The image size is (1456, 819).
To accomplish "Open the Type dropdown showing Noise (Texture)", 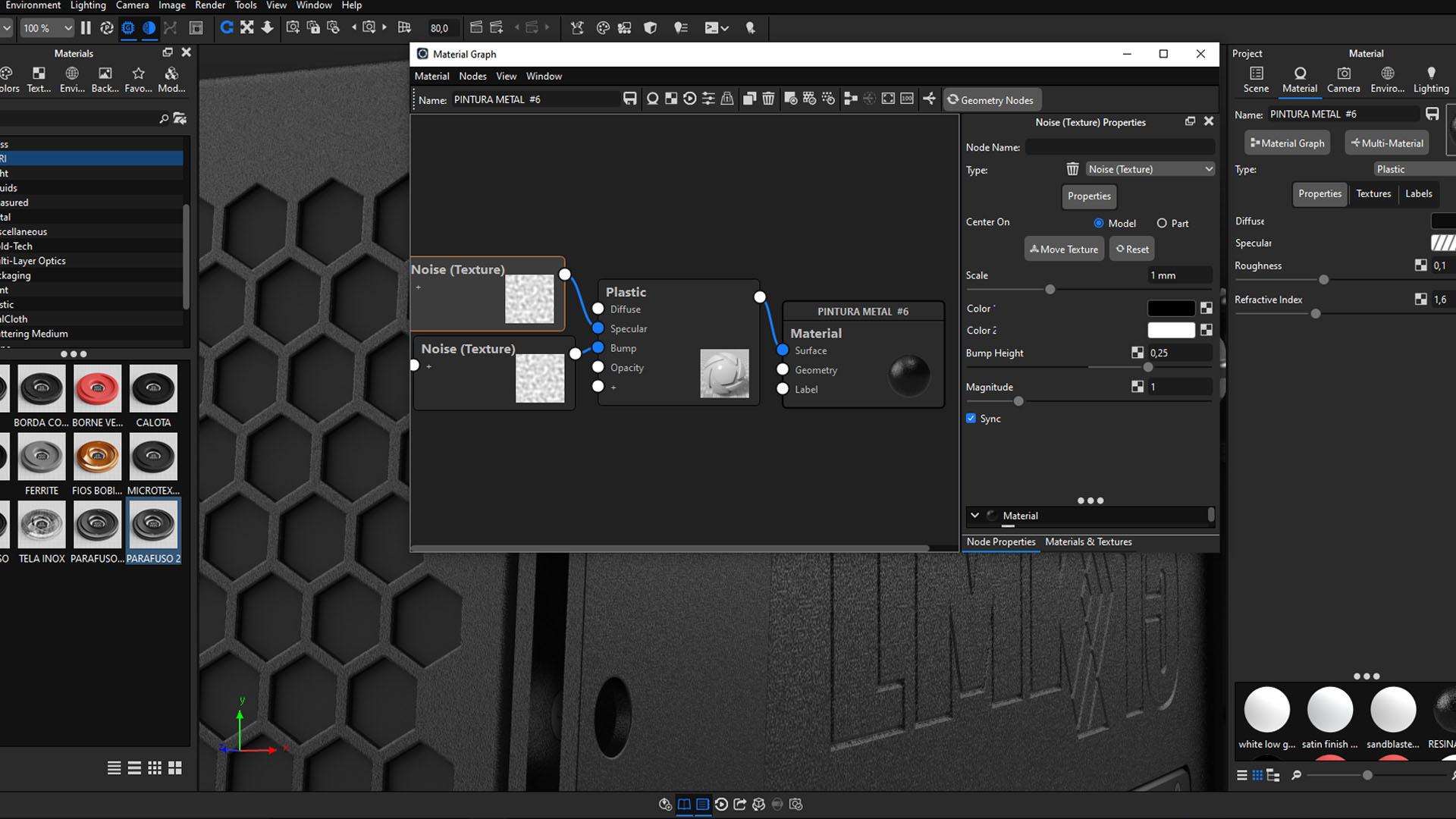I will 1150,168.
